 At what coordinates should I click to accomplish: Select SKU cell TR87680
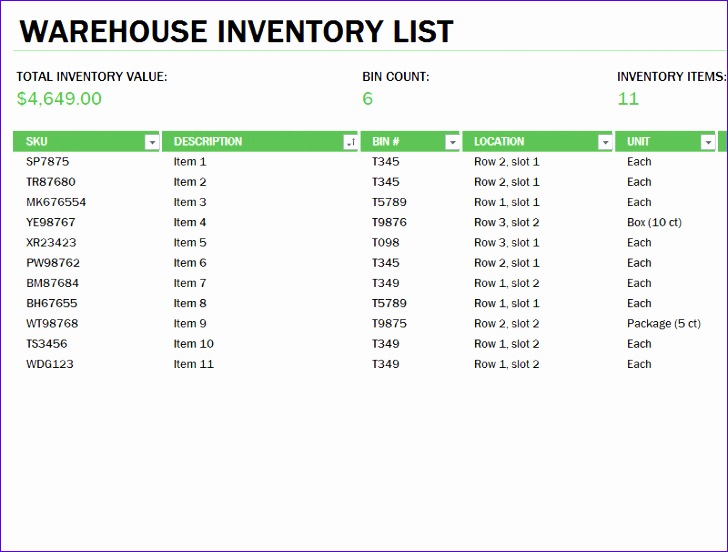51,182
